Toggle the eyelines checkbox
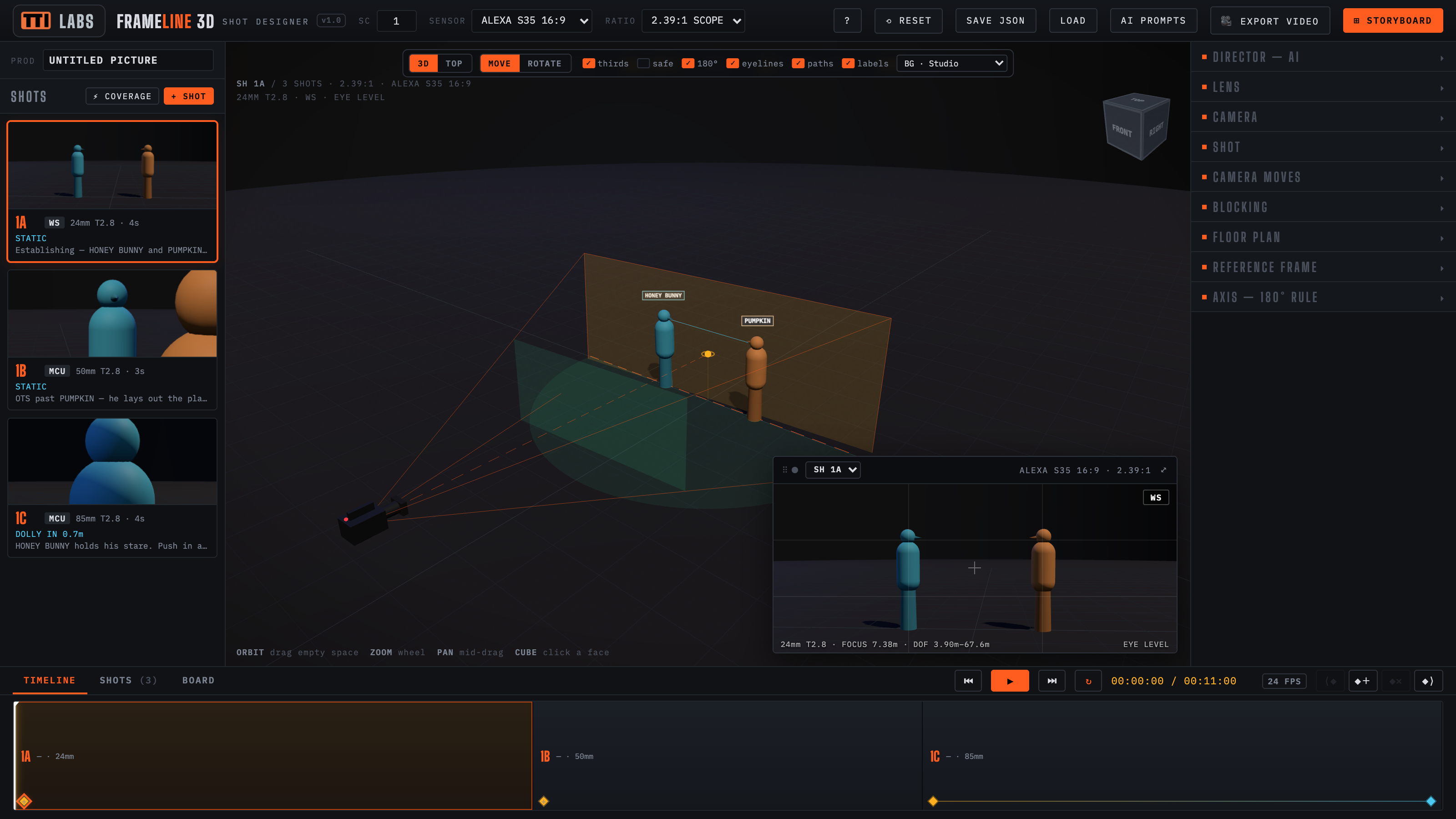 point(733,63)
